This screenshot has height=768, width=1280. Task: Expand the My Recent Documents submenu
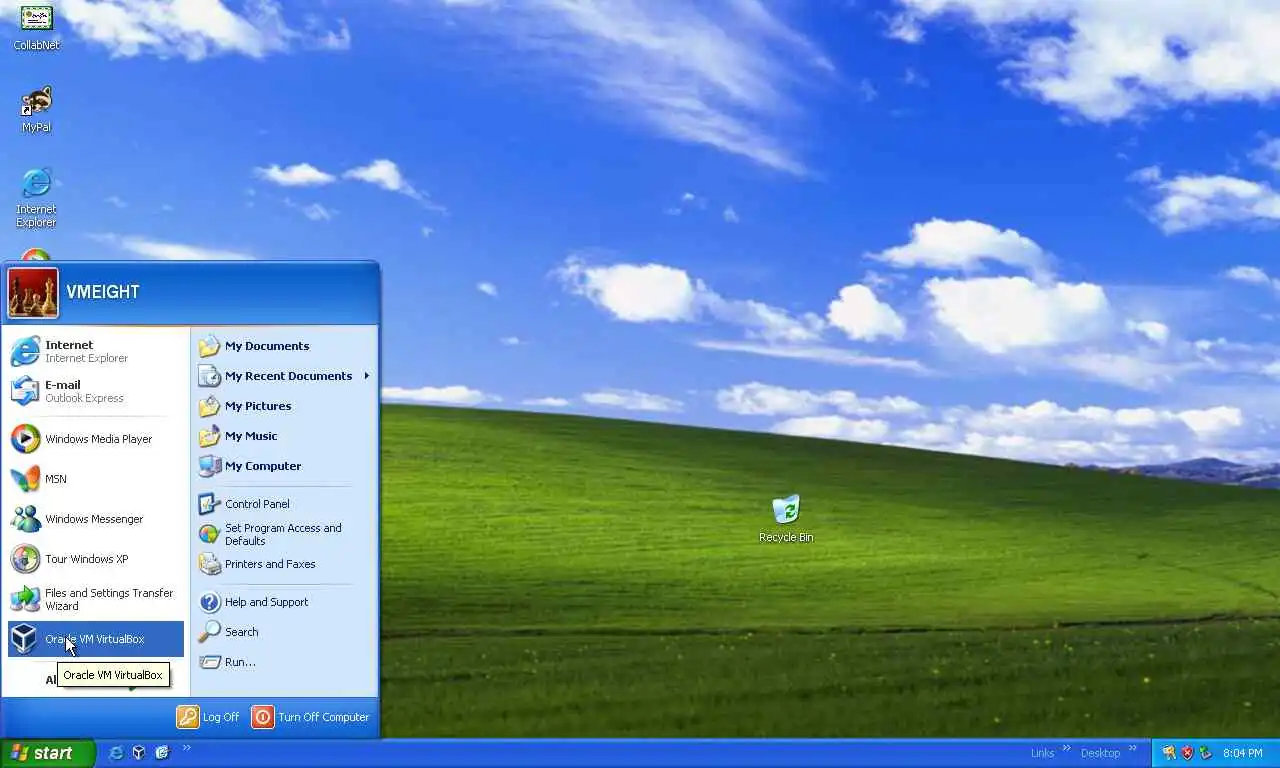point(284,376)
